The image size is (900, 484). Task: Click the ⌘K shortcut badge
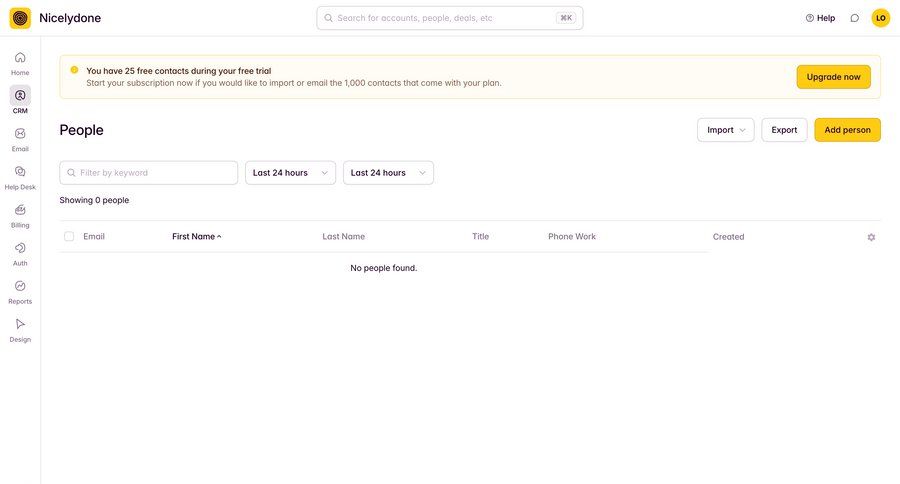(x=565, y=18)
